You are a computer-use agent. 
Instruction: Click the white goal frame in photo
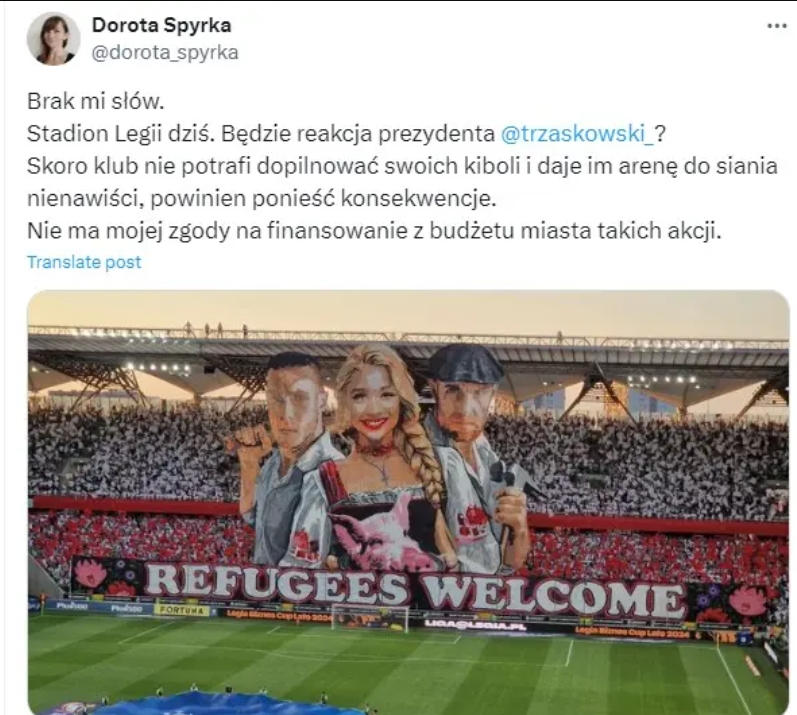(x=370, y=617)
